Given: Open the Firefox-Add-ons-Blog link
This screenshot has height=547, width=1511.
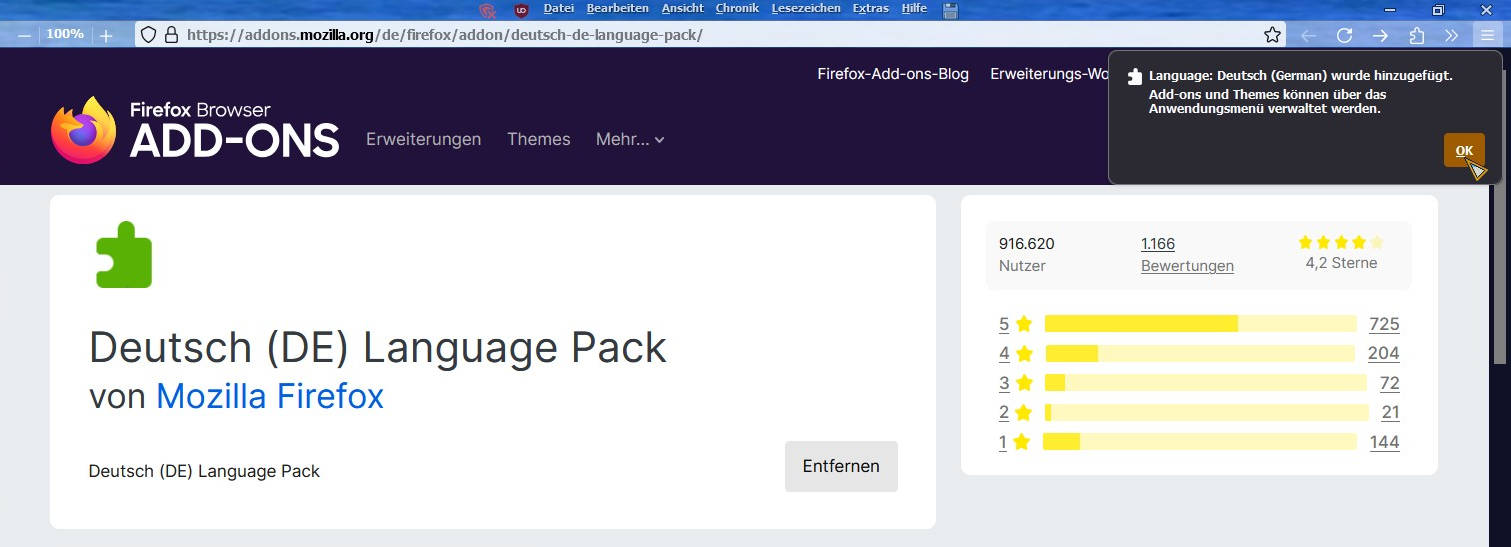Looking at the screenshot, I should coord(893,74).
